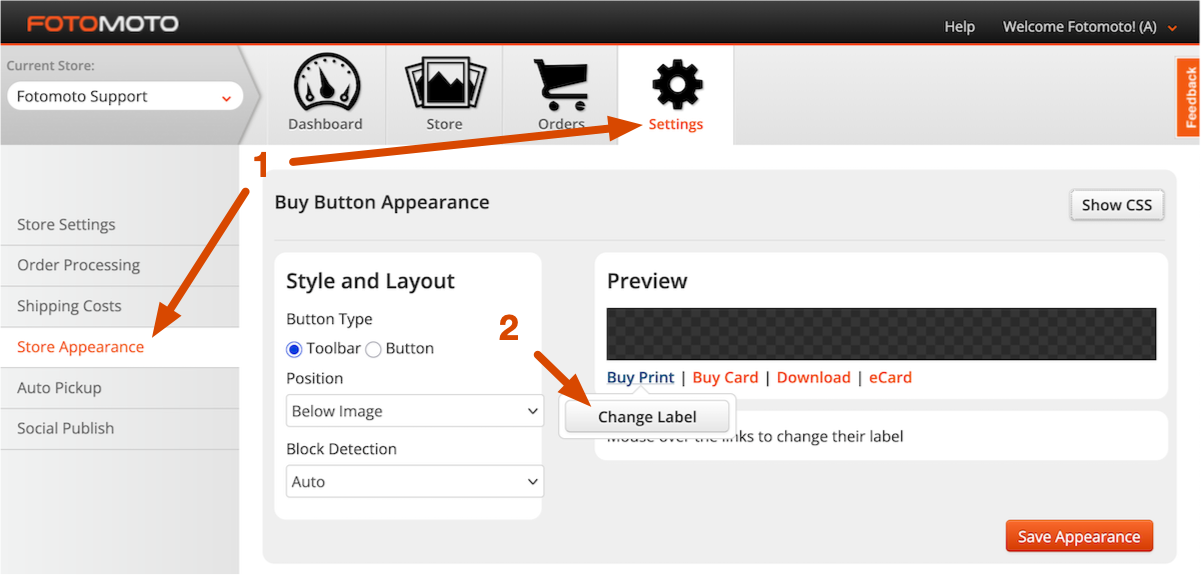The height and width of the screenshot is (575, 1201).
Task: Click the Buy Print link
Action: point(641,378)
